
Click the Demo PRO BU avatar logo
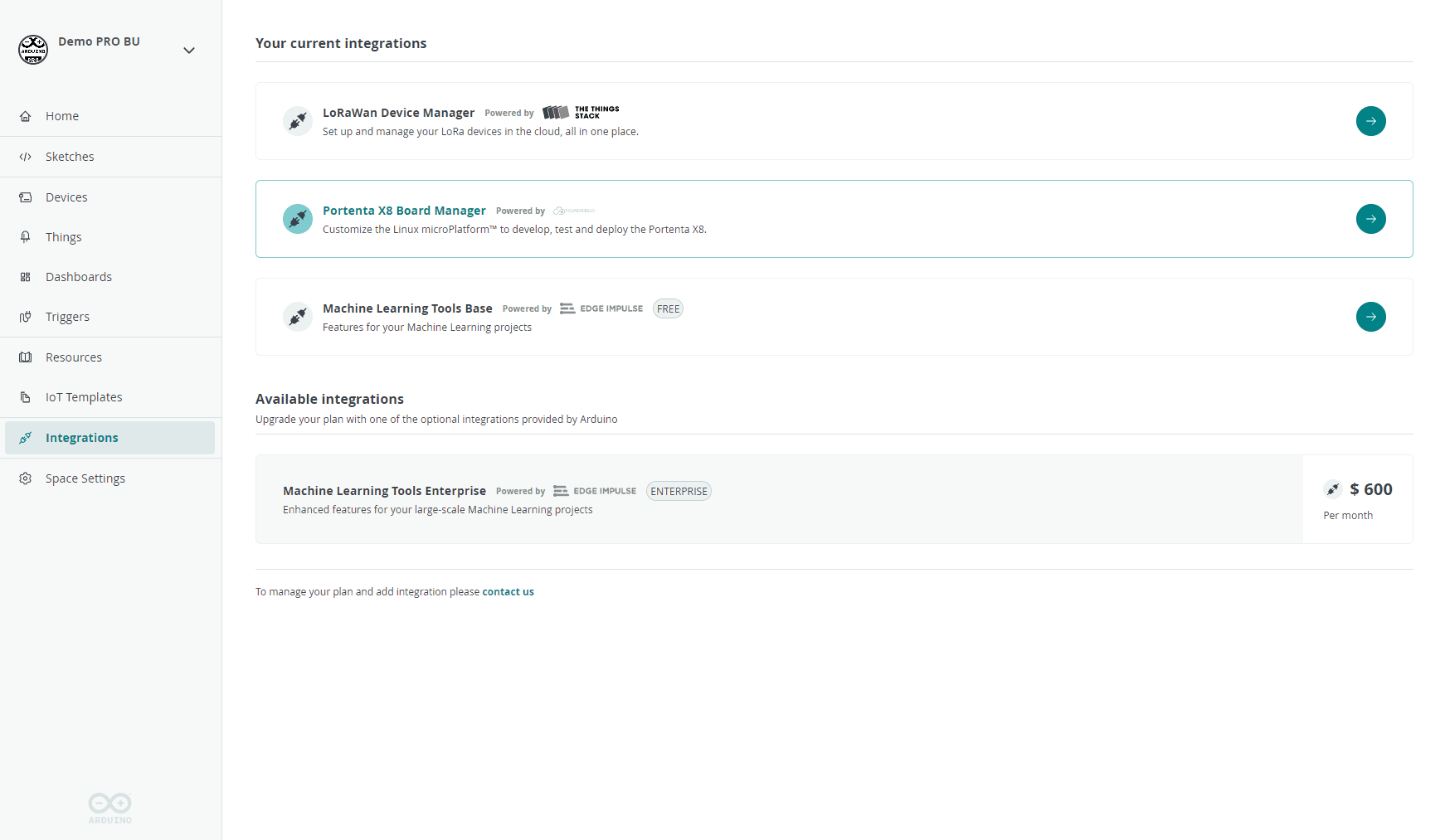coord(33,50)
